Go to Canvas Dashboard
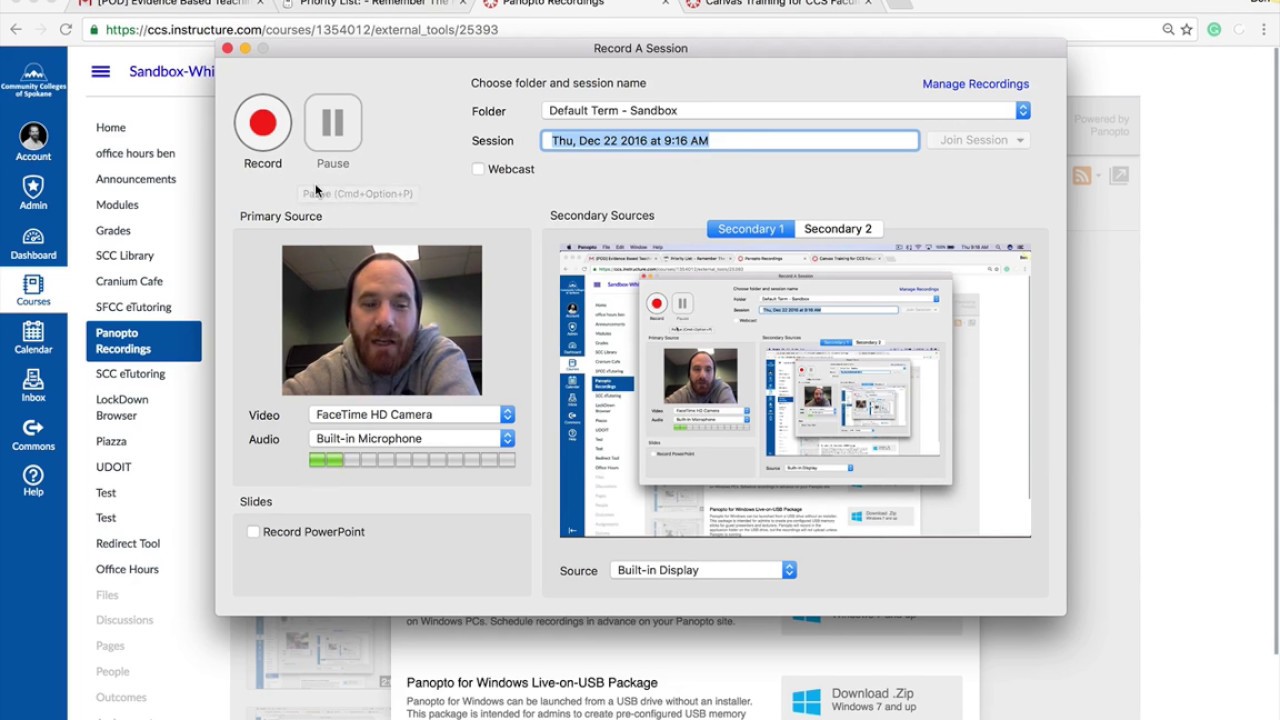The image size is (1280, 720). pyautogui.click(x=33, y=243)
